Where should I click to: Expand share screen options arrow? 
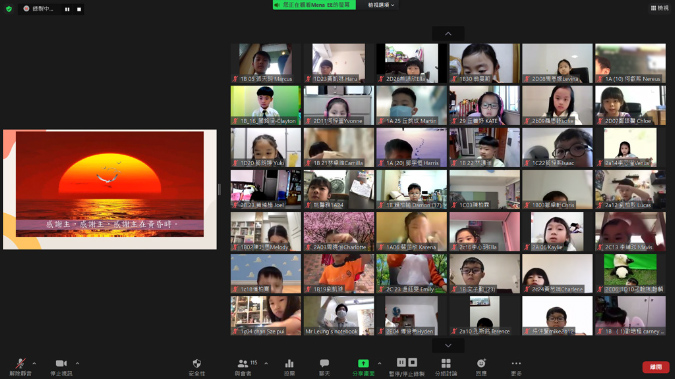[x=379, y=363]
